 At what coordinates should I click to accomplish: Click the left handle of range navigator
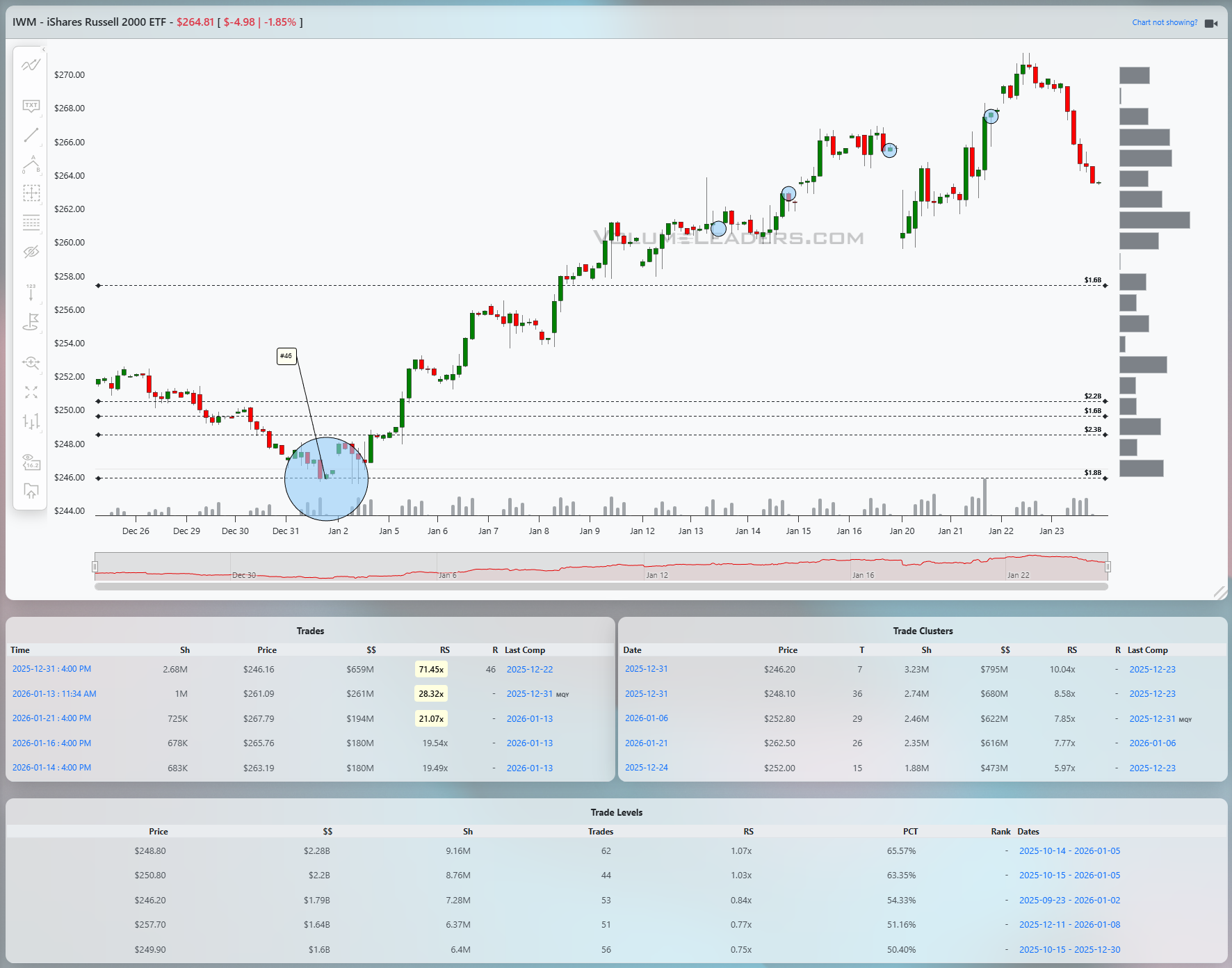(x=95, y=567)
